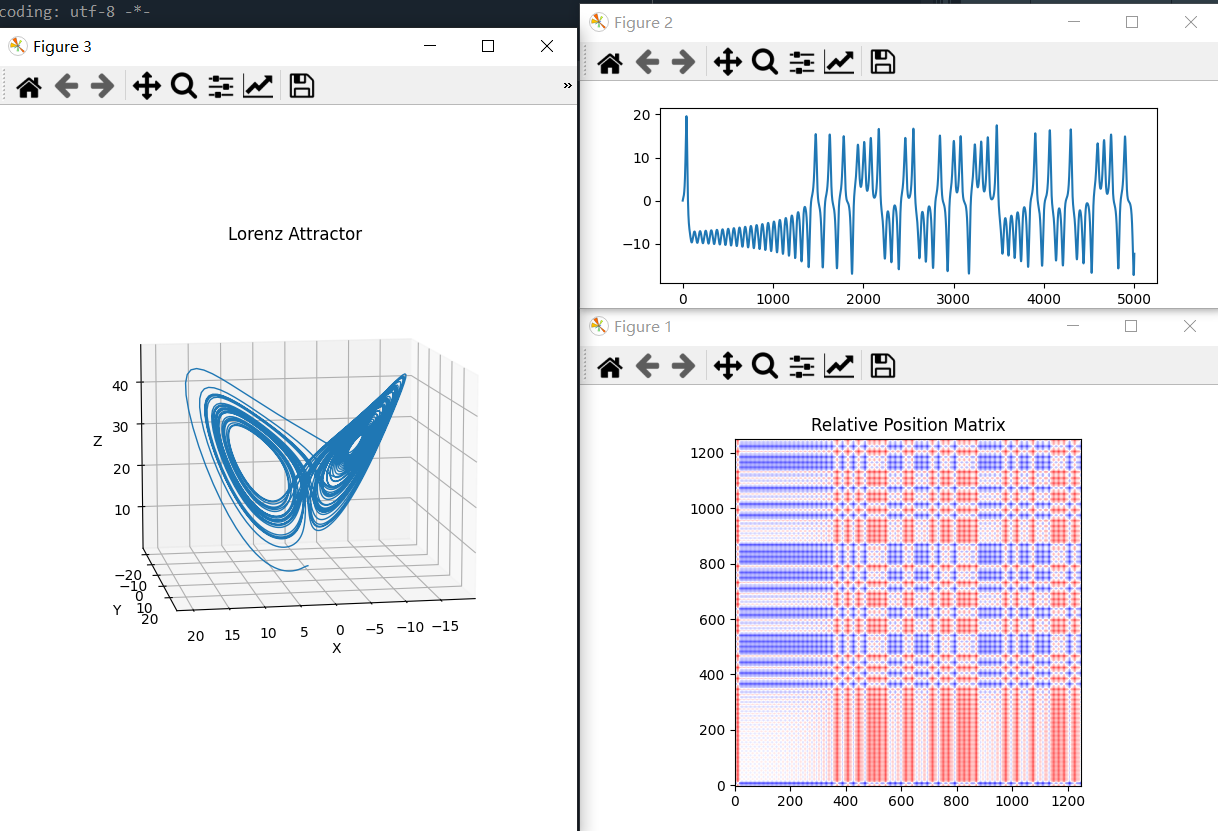Image resolution: width=1218 pixels, height=831 pixels.
Task: Expand Figure 3 toolbar overflow chevron
Action: point(568,86)
